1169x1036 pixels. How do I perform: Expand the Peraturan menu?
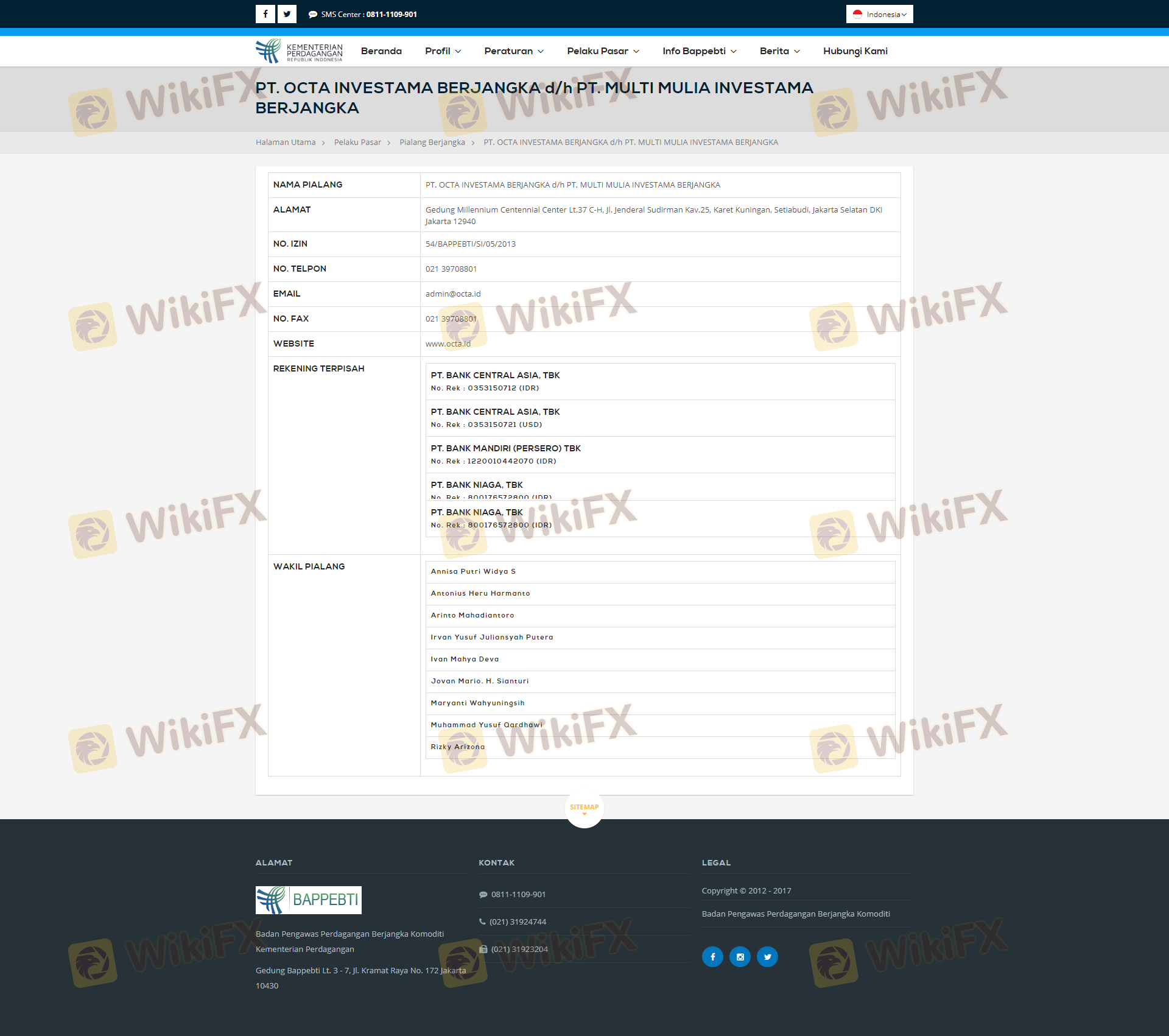point(514,51)
